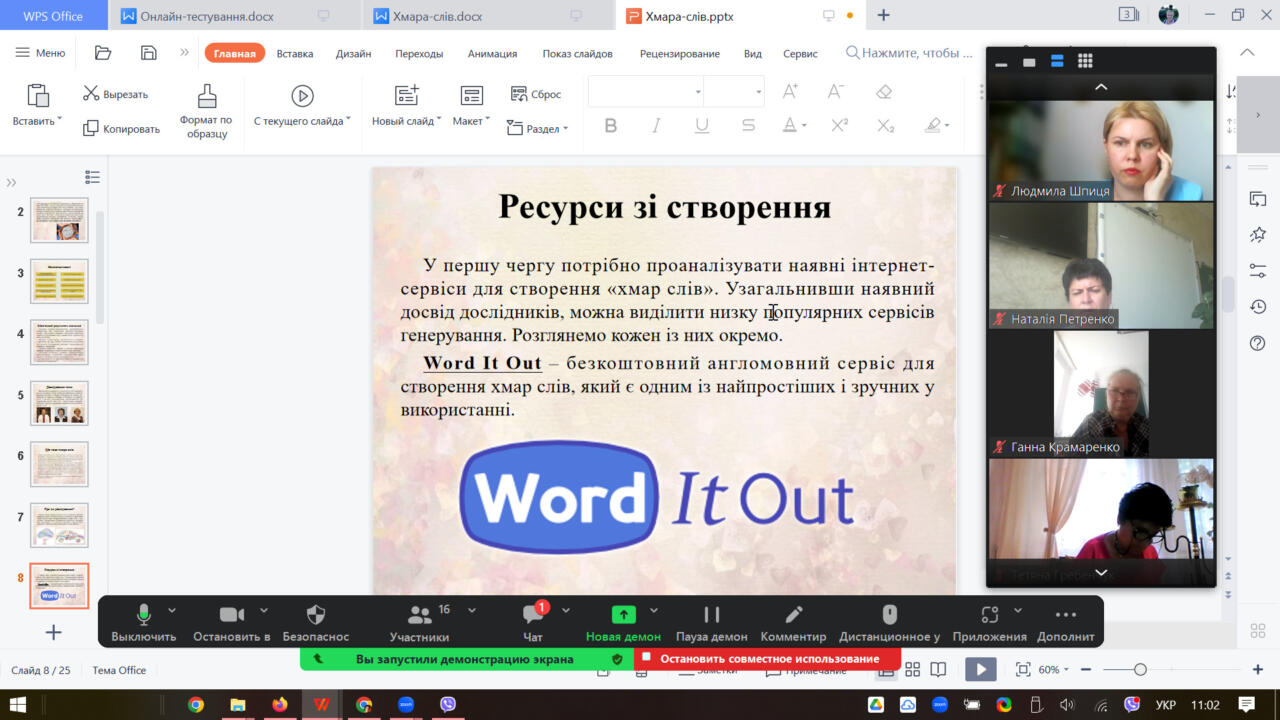The width and height of the screenshot is (1280, 720).
Task: Increase font size with A+ icon
Action: (x=790, y=92)
